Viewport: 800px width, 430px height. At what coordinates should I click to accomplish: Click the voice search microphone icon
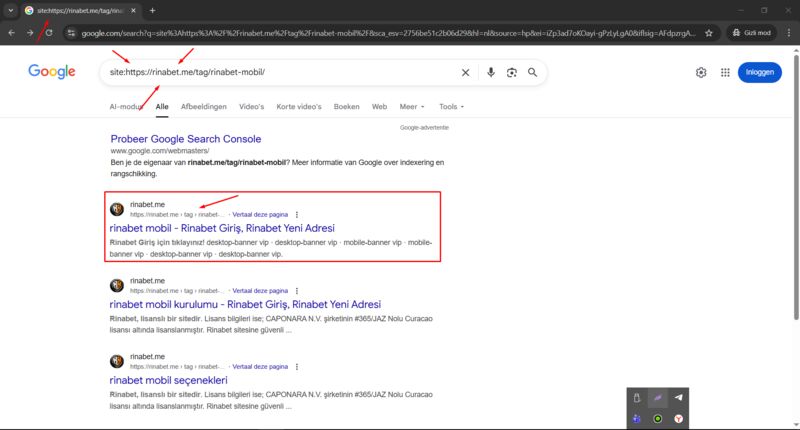pos(490,73)
